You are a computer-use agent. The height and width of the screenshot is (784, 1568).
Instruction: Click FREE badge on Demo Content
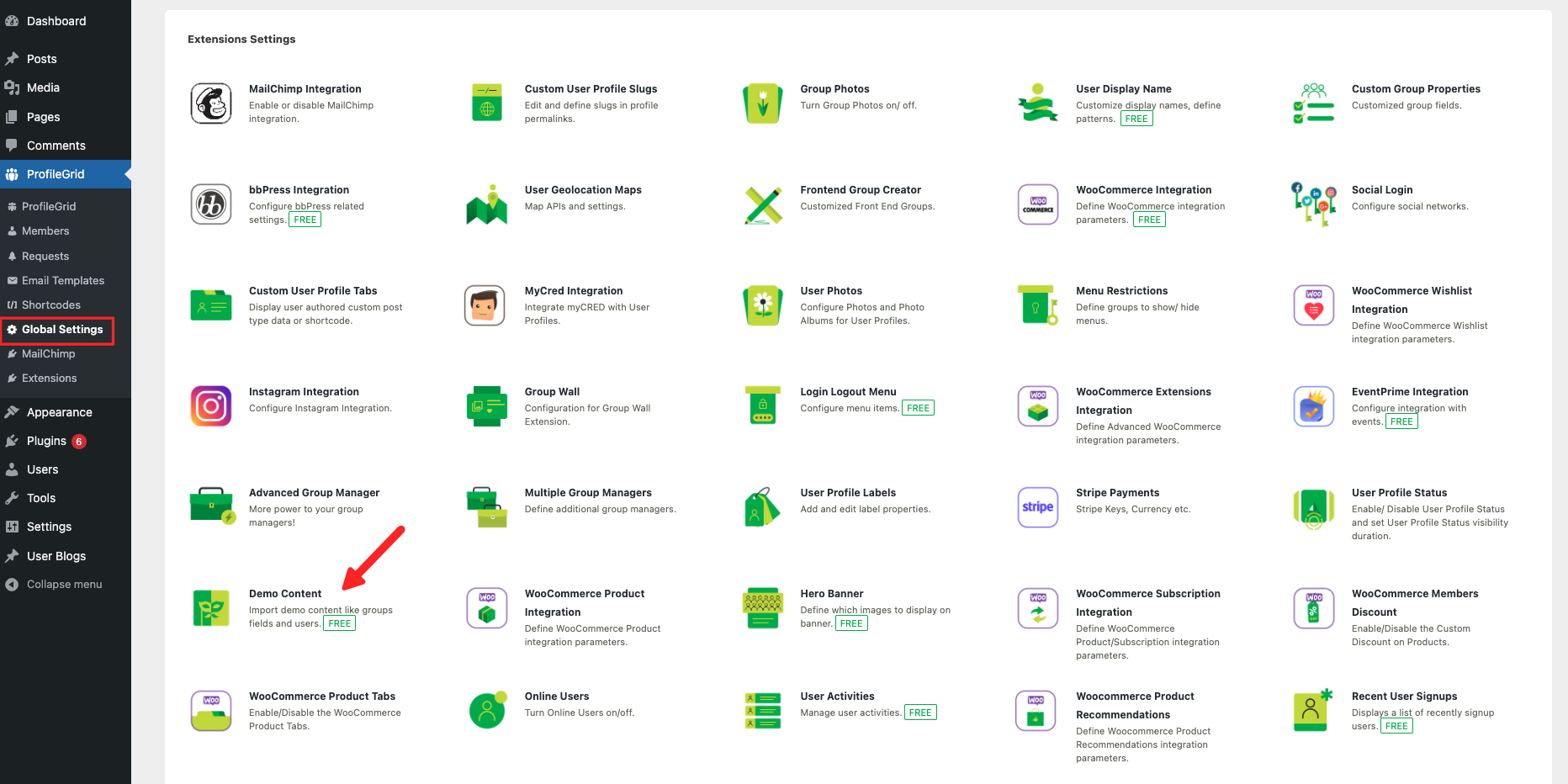pyautogui.click(x=340, y=624)
